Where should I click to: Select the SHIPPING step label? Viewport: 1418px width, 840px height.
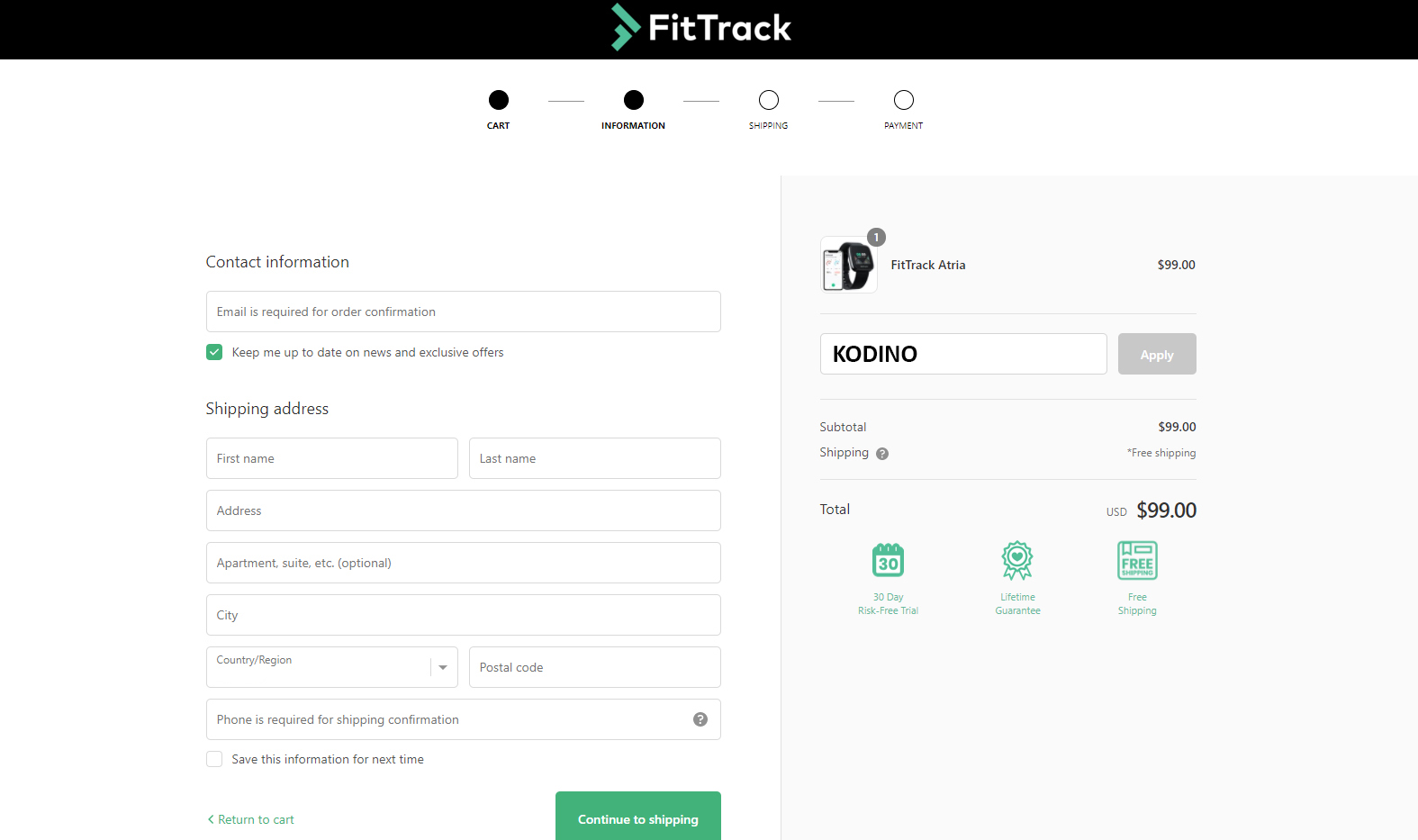pyautogui.click(x=769, y=126)
